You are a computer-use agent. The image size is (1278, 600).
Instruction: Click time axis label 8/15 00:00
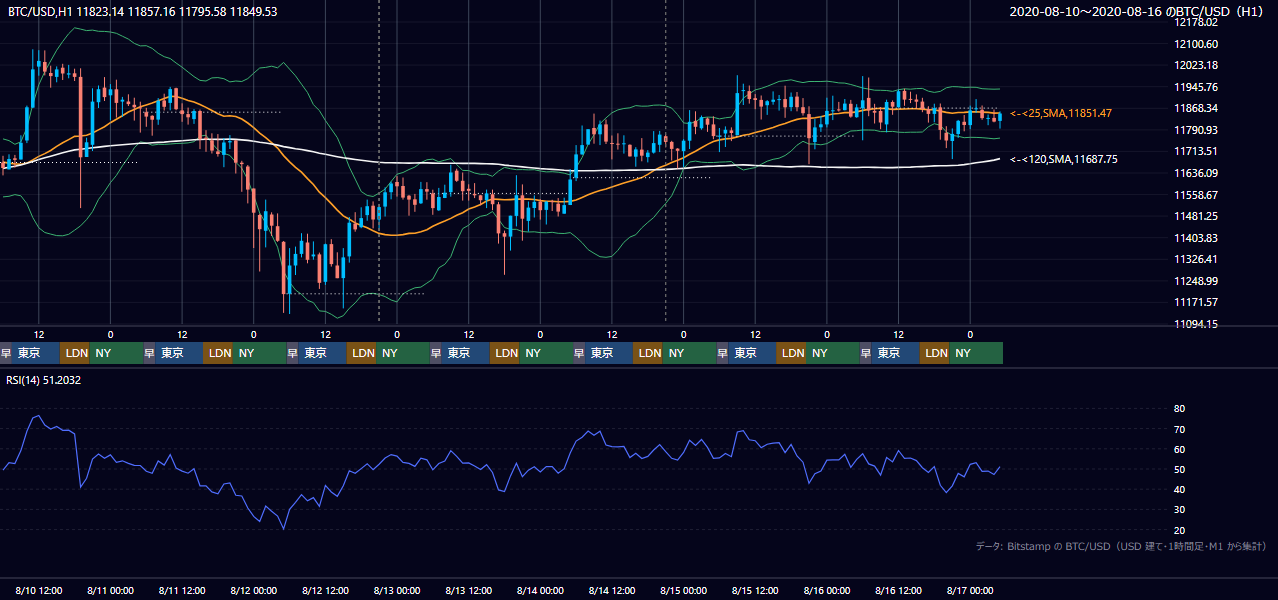coord(684,590)
